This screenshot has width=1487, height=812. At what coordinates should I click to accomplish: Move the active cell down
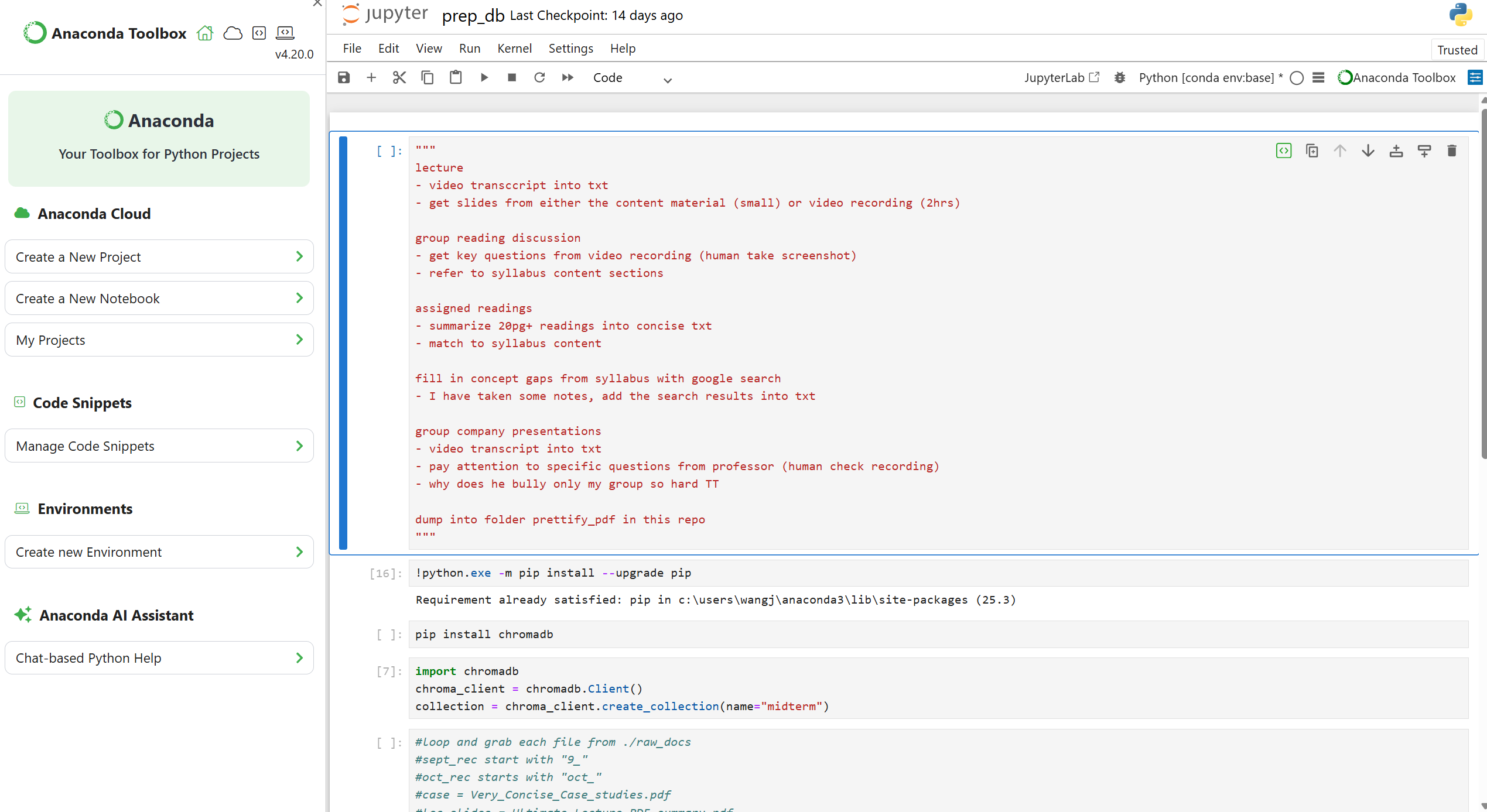[1368, 151]
